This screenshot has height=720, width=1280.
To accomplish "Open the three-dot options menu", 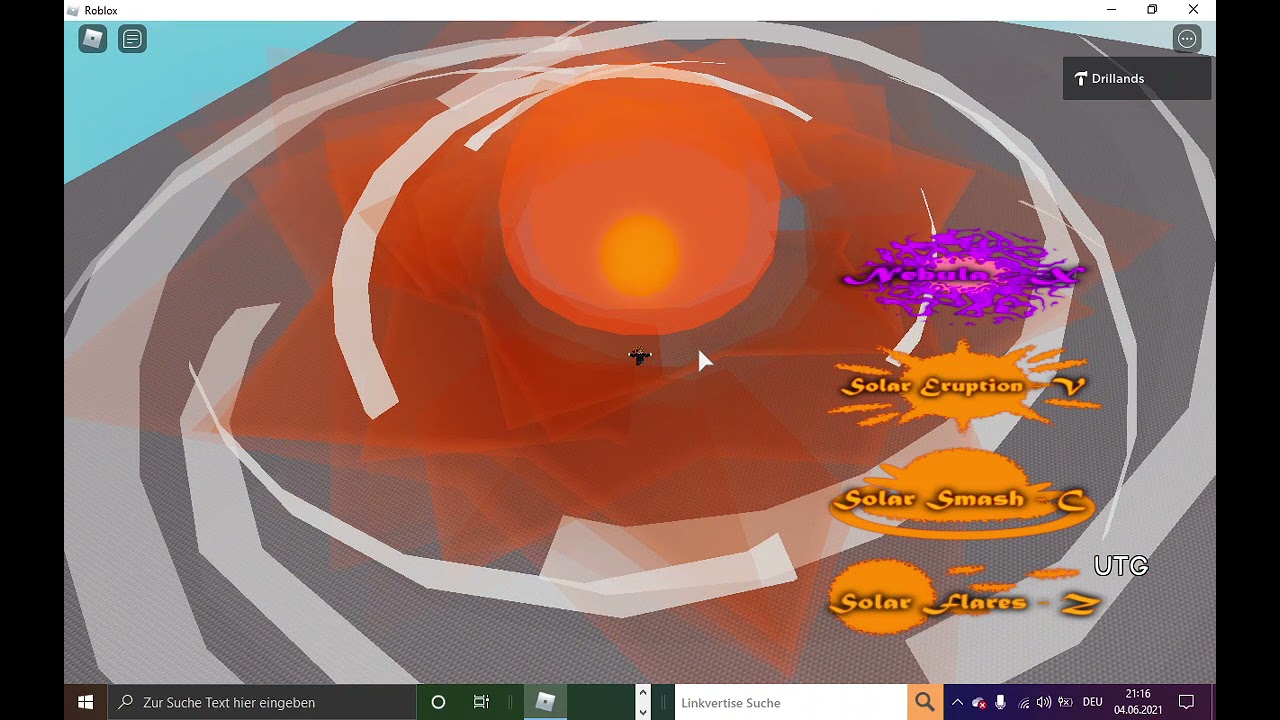I will click(1187, 39).
